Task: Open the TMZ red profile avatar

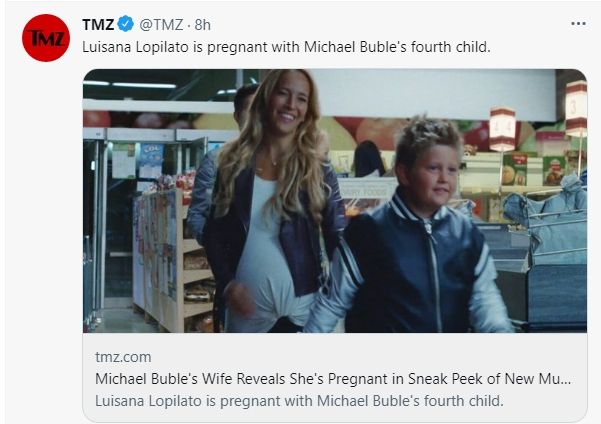Action: (x=46, y=38)
